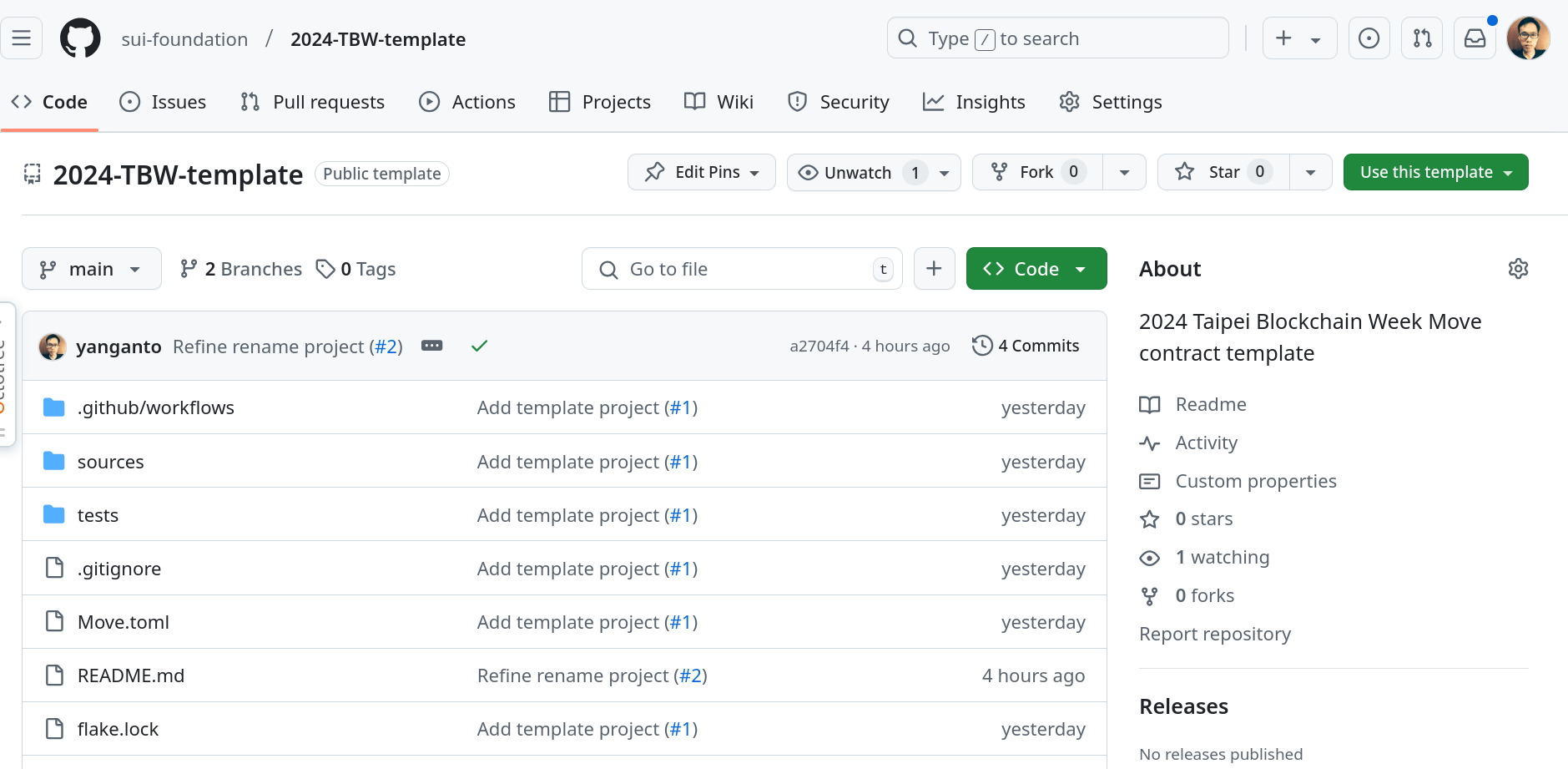Click the sui-foundation organization breadcrumb
This screenshot has width=1568, height=769.
(x=184, y=39)
